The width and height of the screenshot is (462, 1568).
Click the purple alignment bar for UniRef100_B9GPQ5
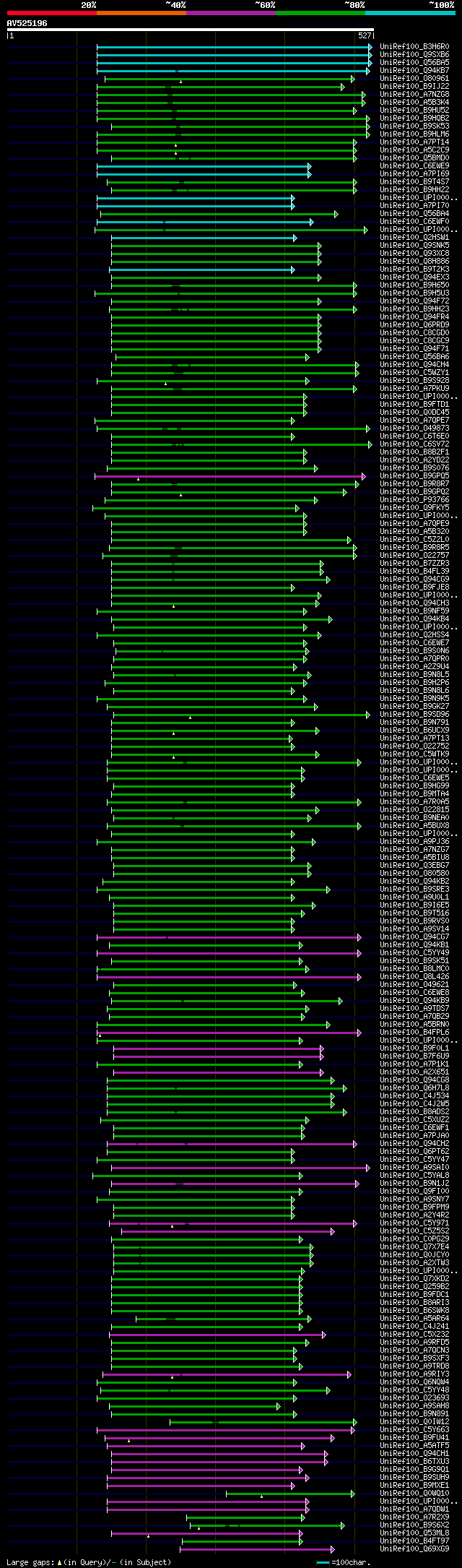tap(230, 476)
